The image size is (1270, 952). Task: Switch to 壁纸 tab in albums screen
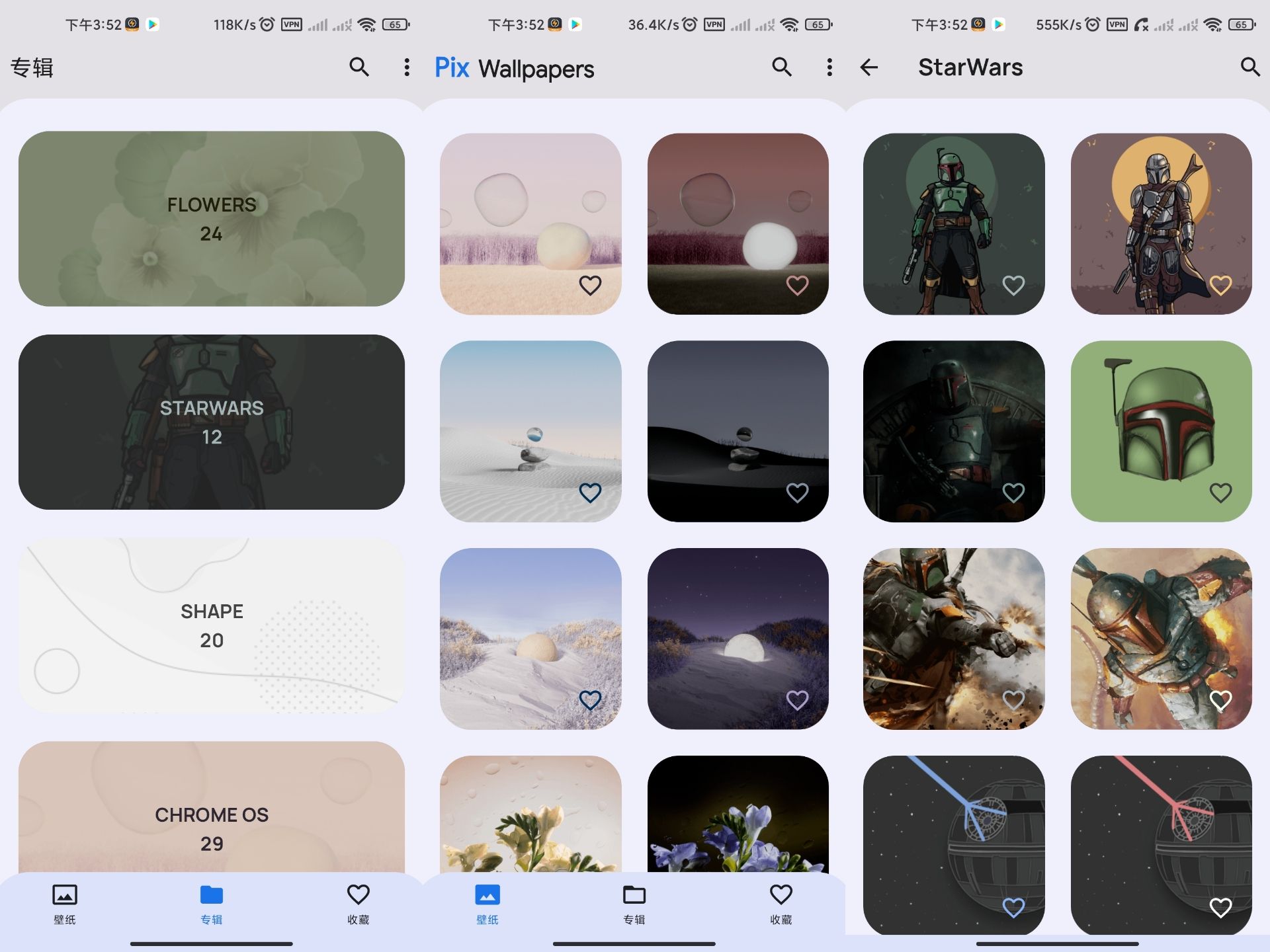pyautogui.click(x=65, y=904)
